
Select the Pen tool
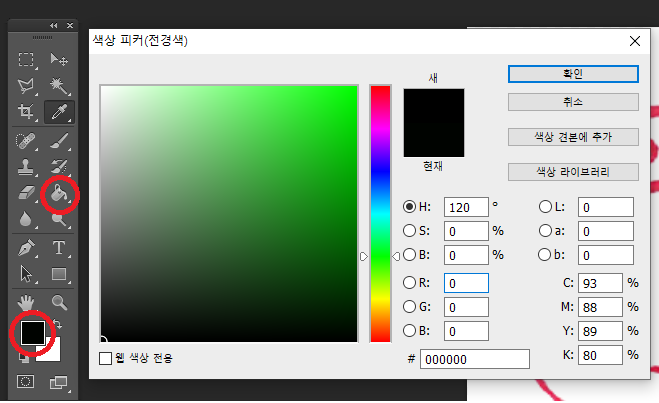point(26,248)
